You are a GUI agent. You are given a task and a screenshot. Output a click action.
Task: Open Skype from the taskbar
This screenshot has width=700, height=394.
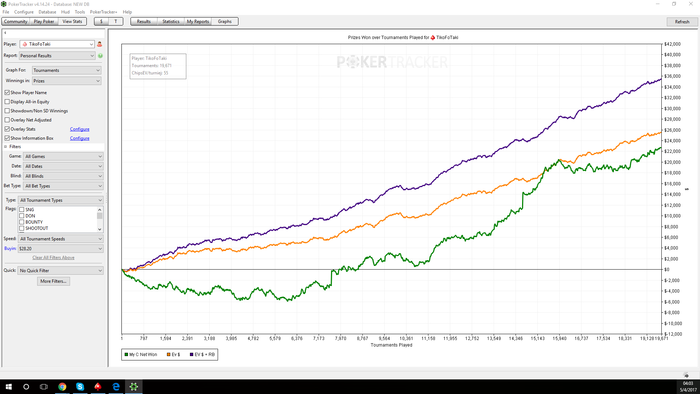tap(80, 387)
